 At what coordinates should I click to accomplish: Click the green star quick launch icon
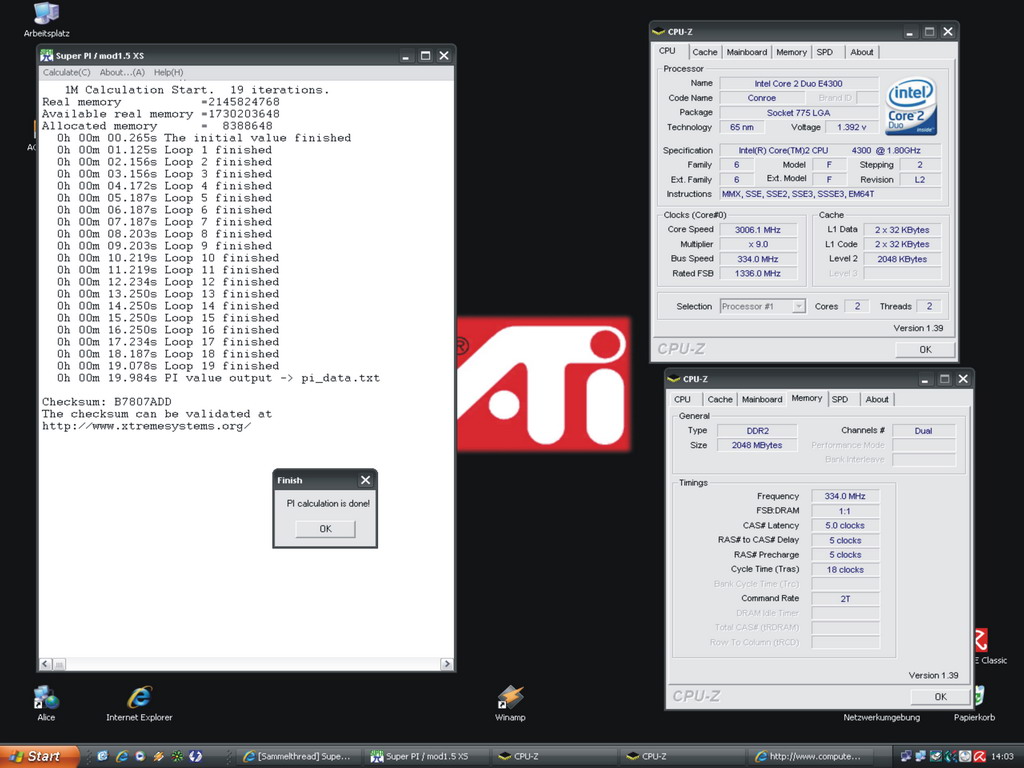[177, 756]
